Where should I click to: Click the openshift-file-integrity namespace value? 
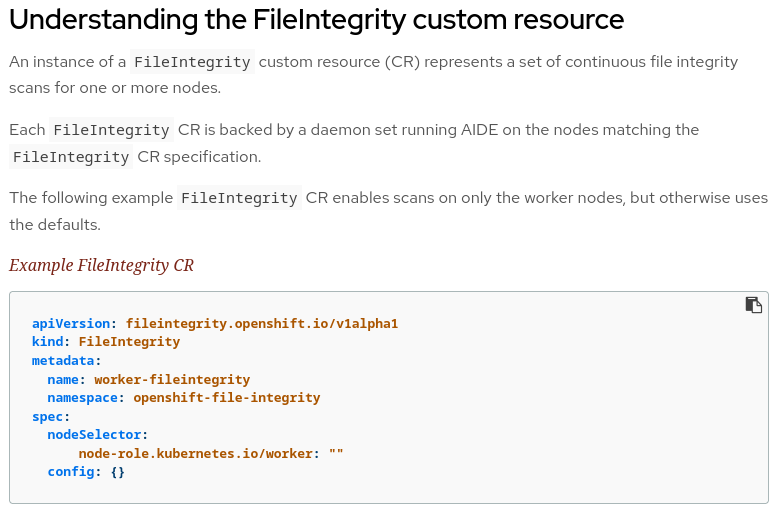tap(227, 397)
